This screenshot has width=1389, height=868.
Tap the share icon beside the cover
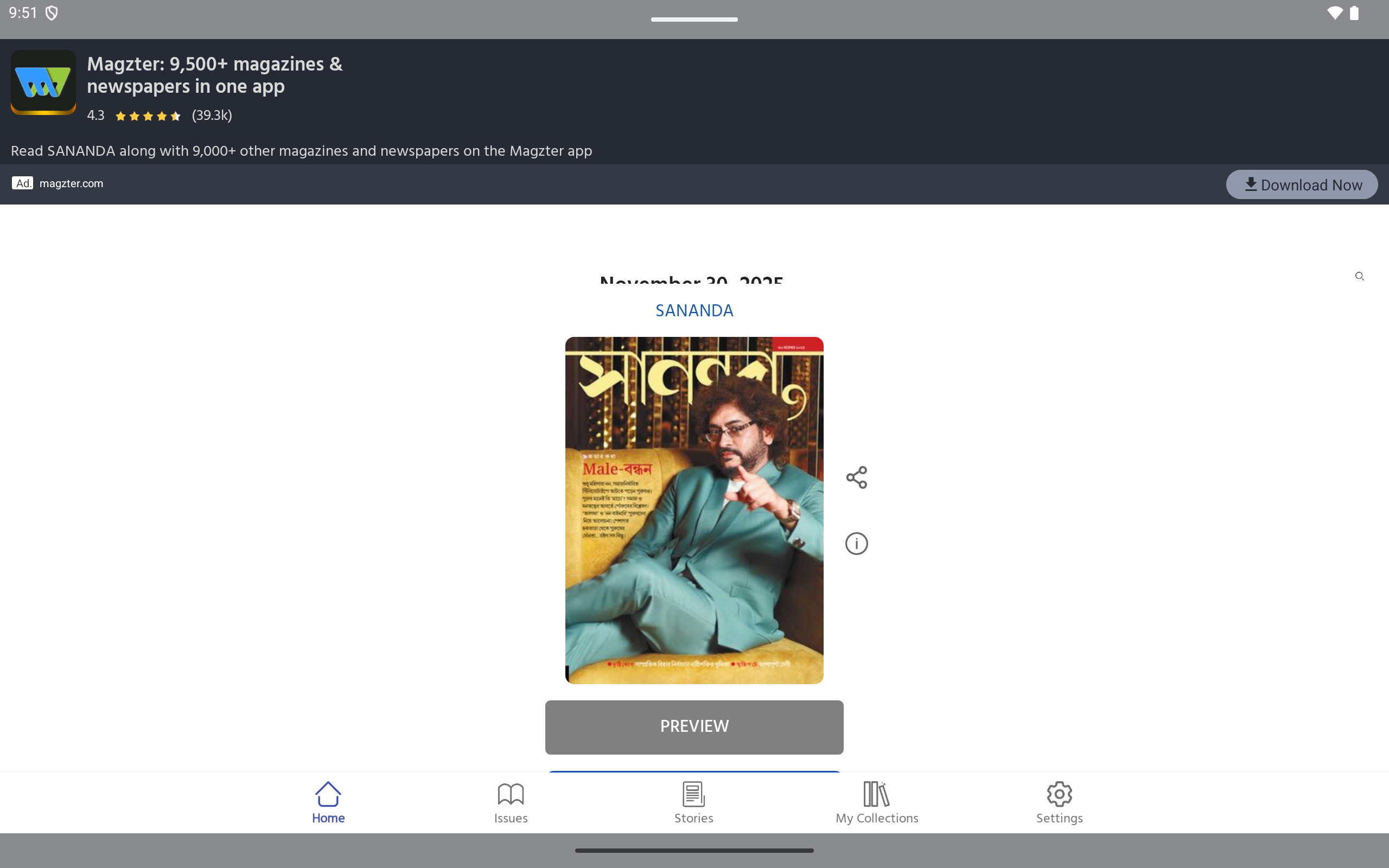point(856,477)
